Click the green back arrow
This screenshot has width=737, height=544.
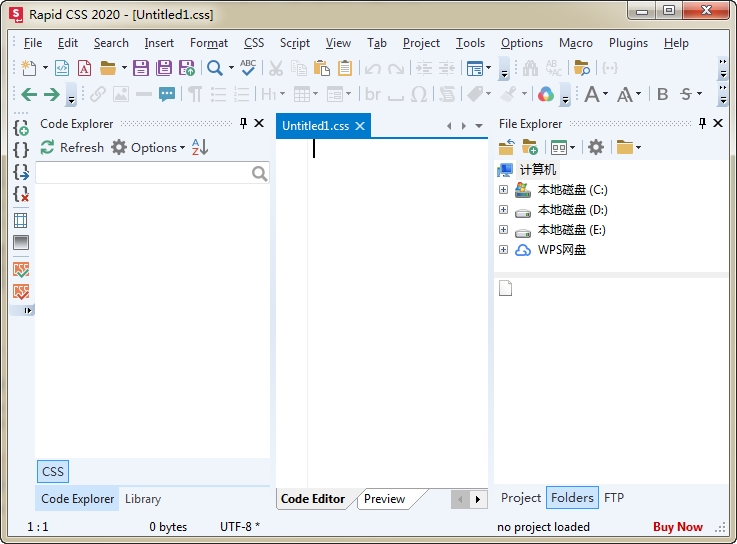click(29, 95)
